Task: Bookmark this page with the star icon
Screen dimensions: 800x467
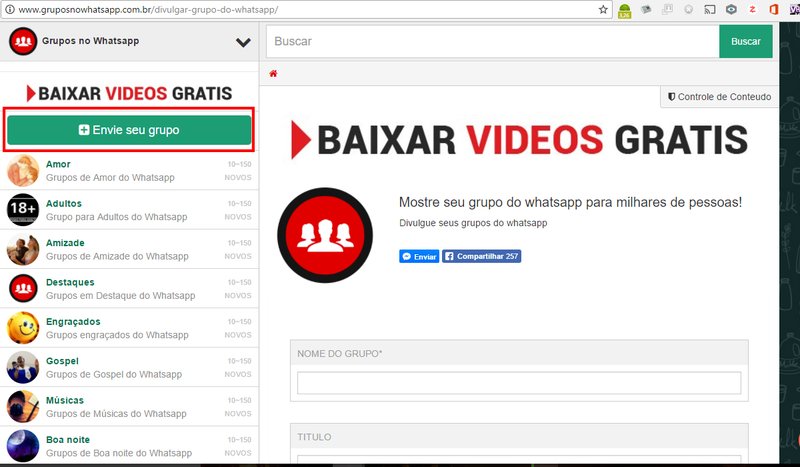Action: 603,10
